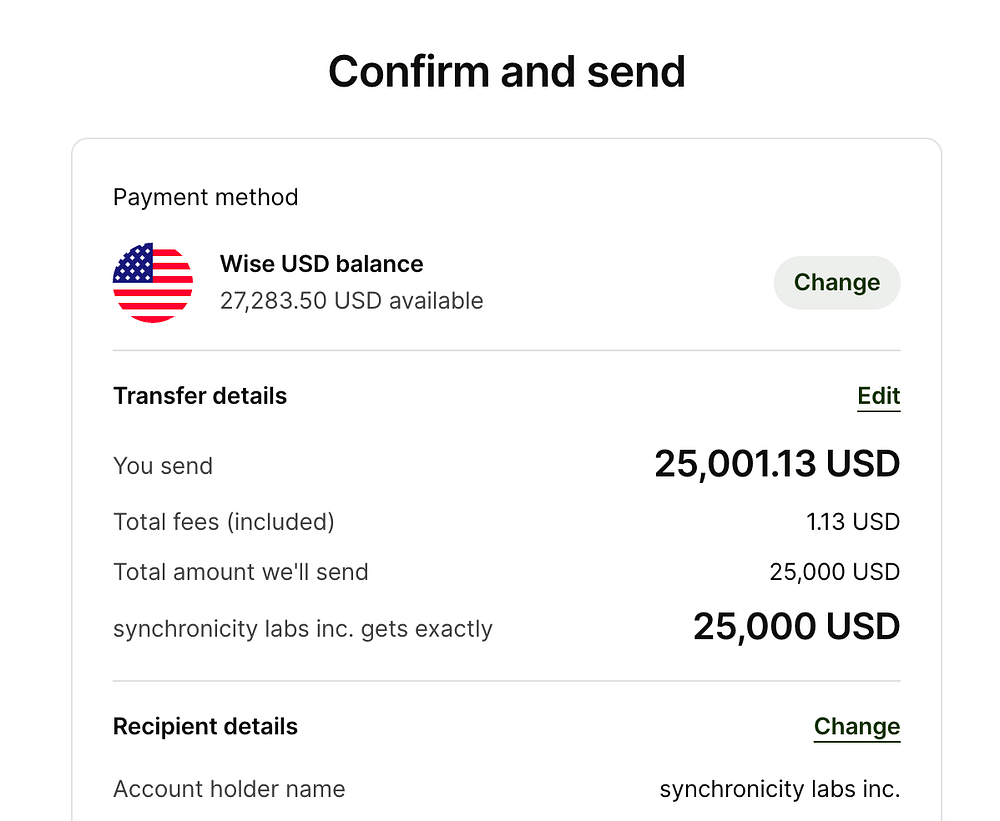Viewport: 1000px width, 821px height.
Task: Click the US flag currency icon
Action: click(153, 283)
